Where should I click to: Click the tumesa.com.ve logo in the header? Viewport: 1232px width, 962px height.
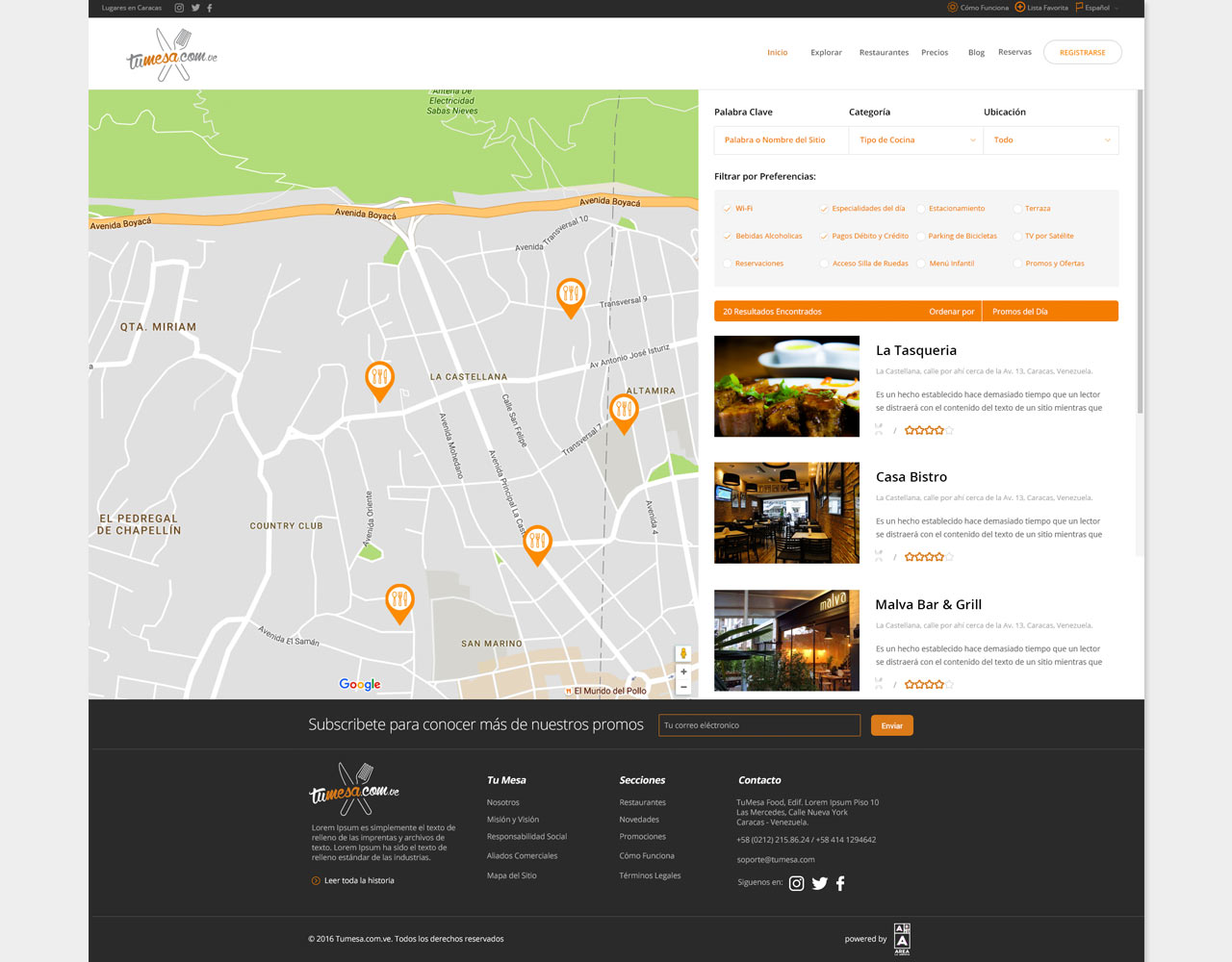point(172,55)
